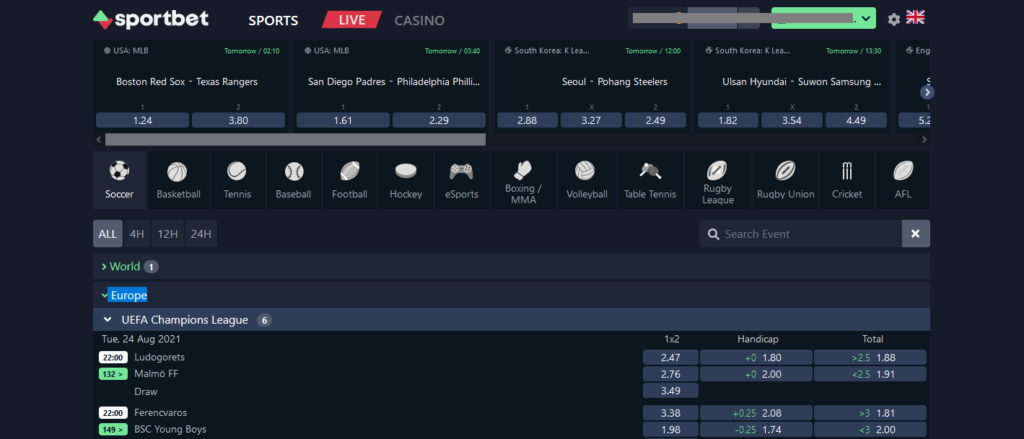Bet on Philadelphia Phillies at 2.29
The image size is (1024, 439).
[x=439, y=120]
